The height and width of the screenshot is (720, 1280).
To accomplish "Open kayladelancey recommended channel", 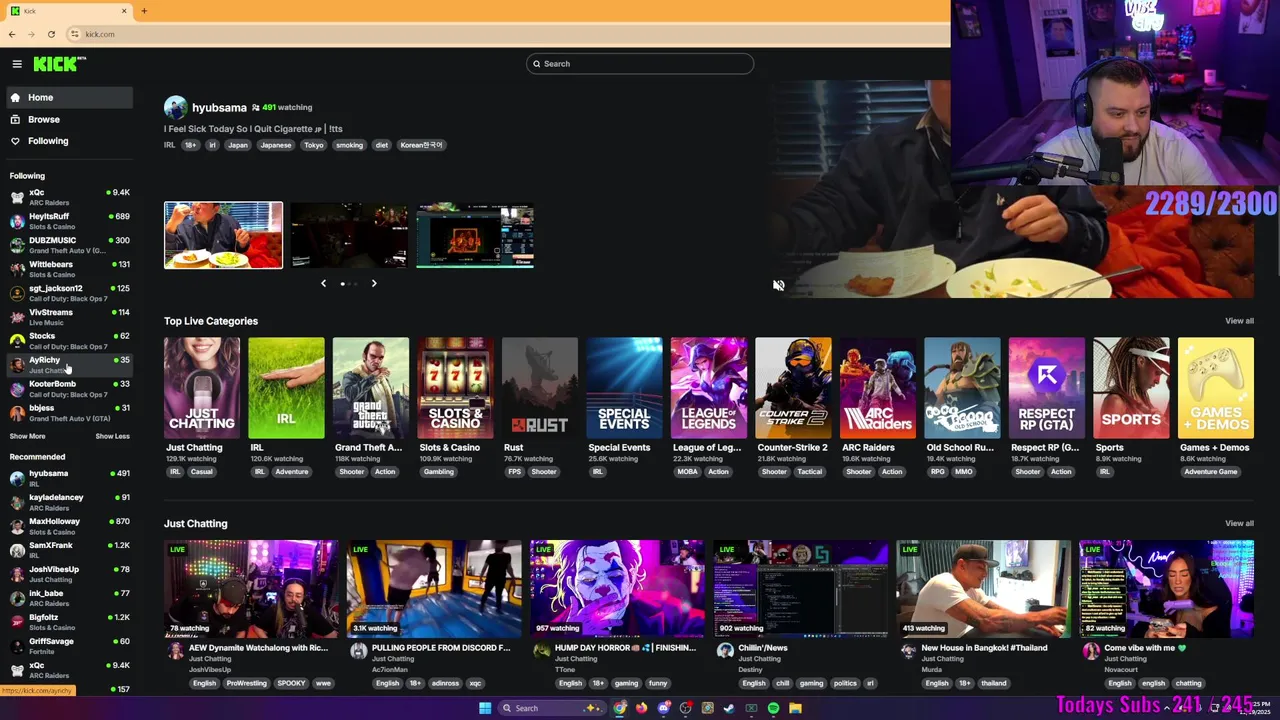I will [x=68, y=502].
